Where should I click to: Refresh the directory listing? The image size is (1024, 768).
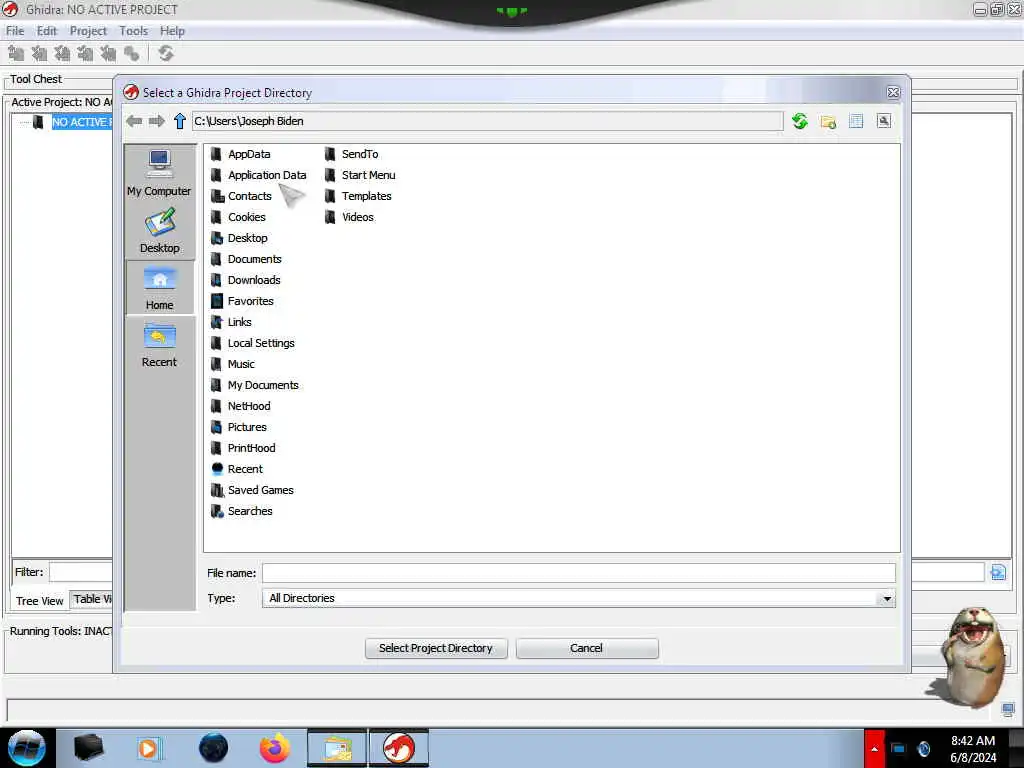coord(799,121)
